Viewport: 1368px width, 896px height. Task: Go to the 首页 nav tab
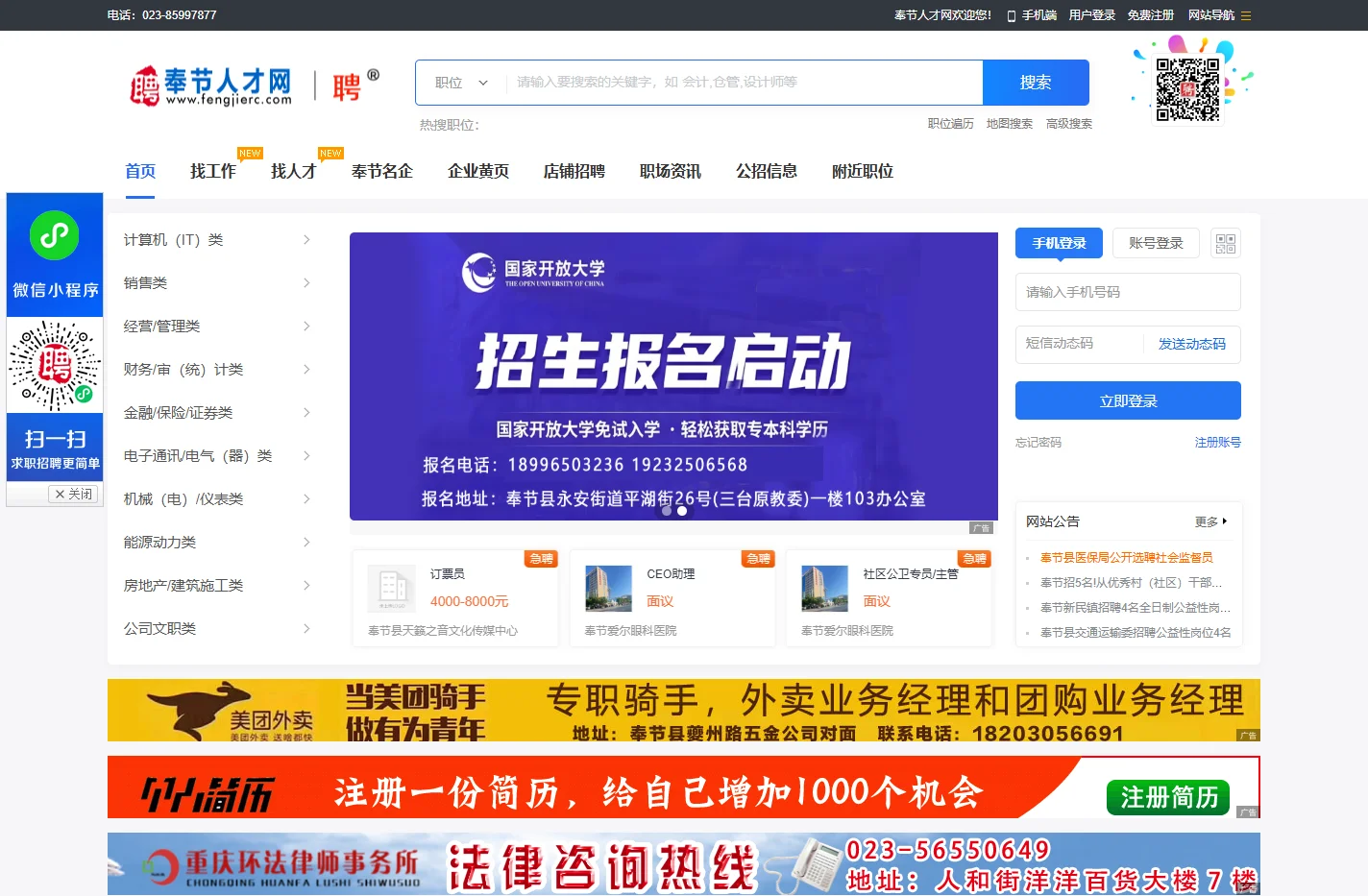point(140,171)
